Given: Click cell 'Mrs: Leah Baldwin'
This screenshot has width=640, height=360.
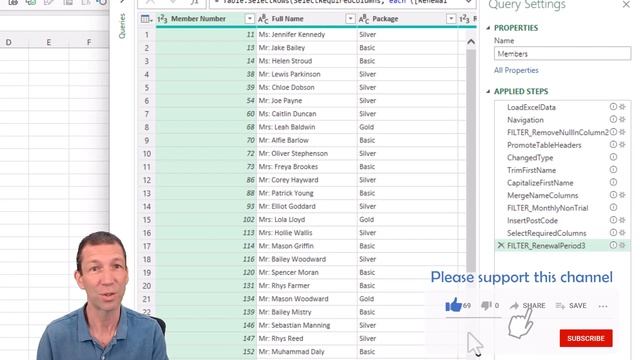Looking at the screenshot, I should point(307,127).
